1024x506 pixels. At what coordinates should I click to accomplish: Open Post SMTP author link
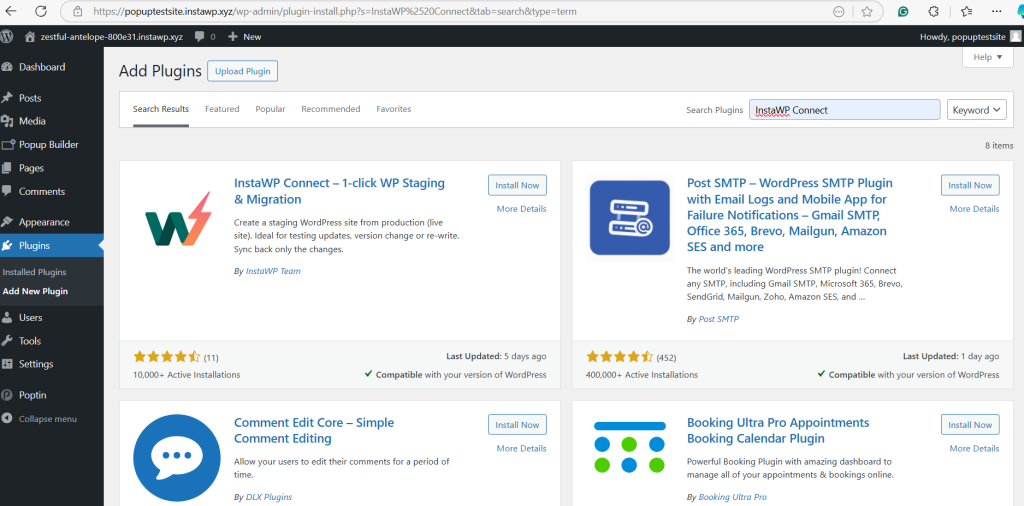coord(718,319)
